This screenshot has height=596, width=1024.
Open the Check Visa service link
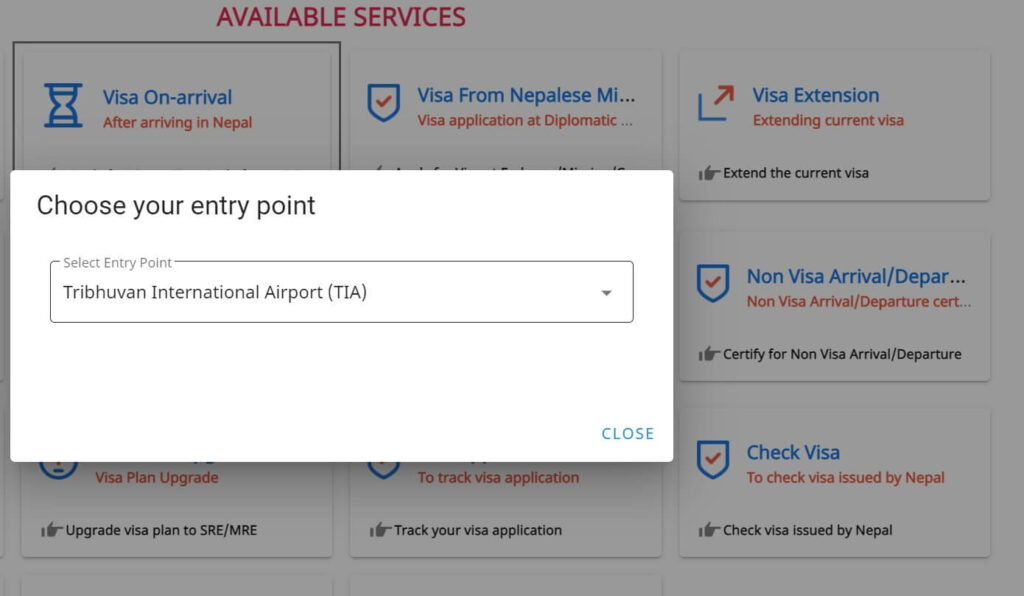[793, 452]
